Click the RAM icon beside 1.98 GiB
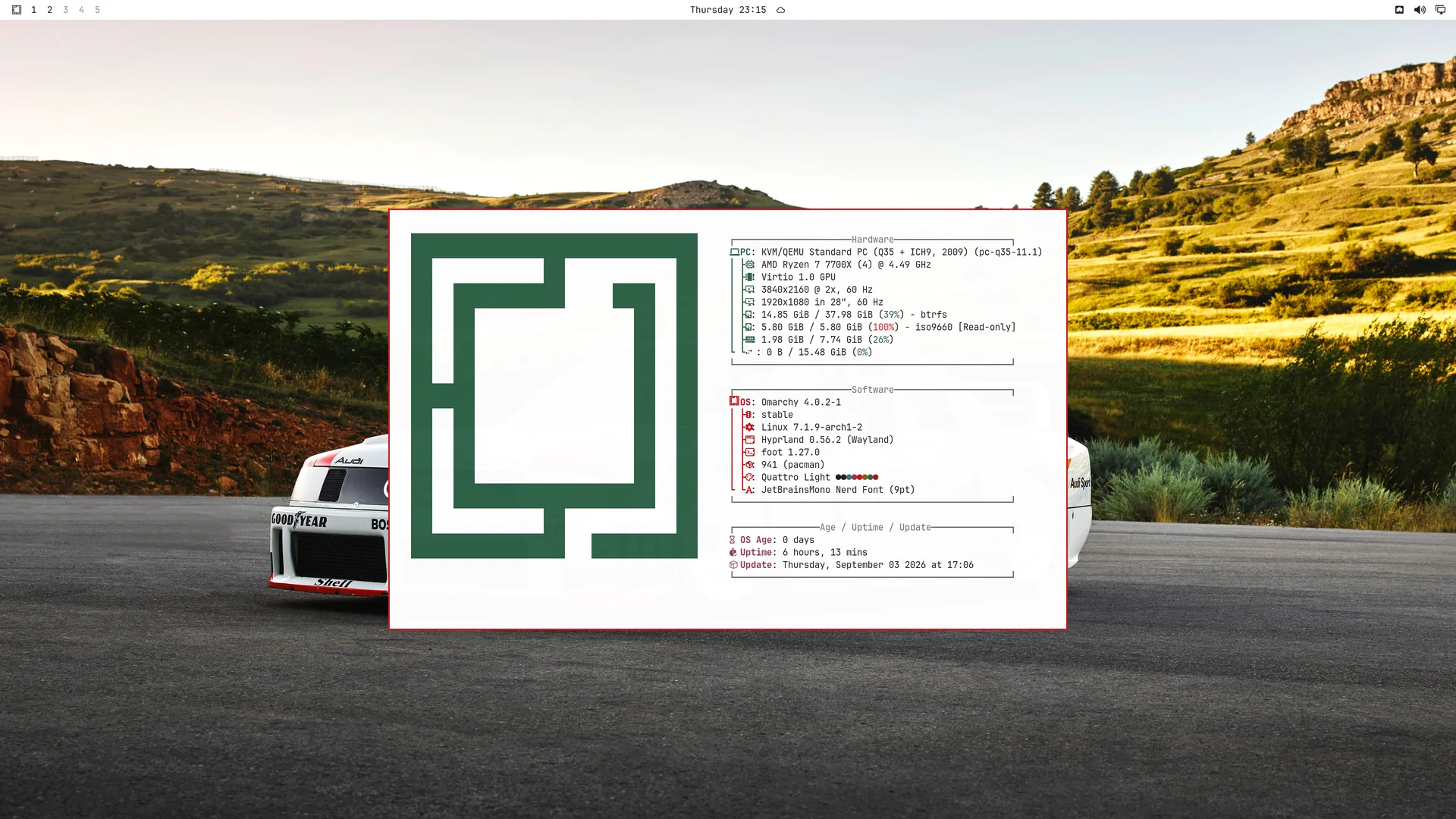The height and width of the screenshot is (819, 1456). (749, 340)
